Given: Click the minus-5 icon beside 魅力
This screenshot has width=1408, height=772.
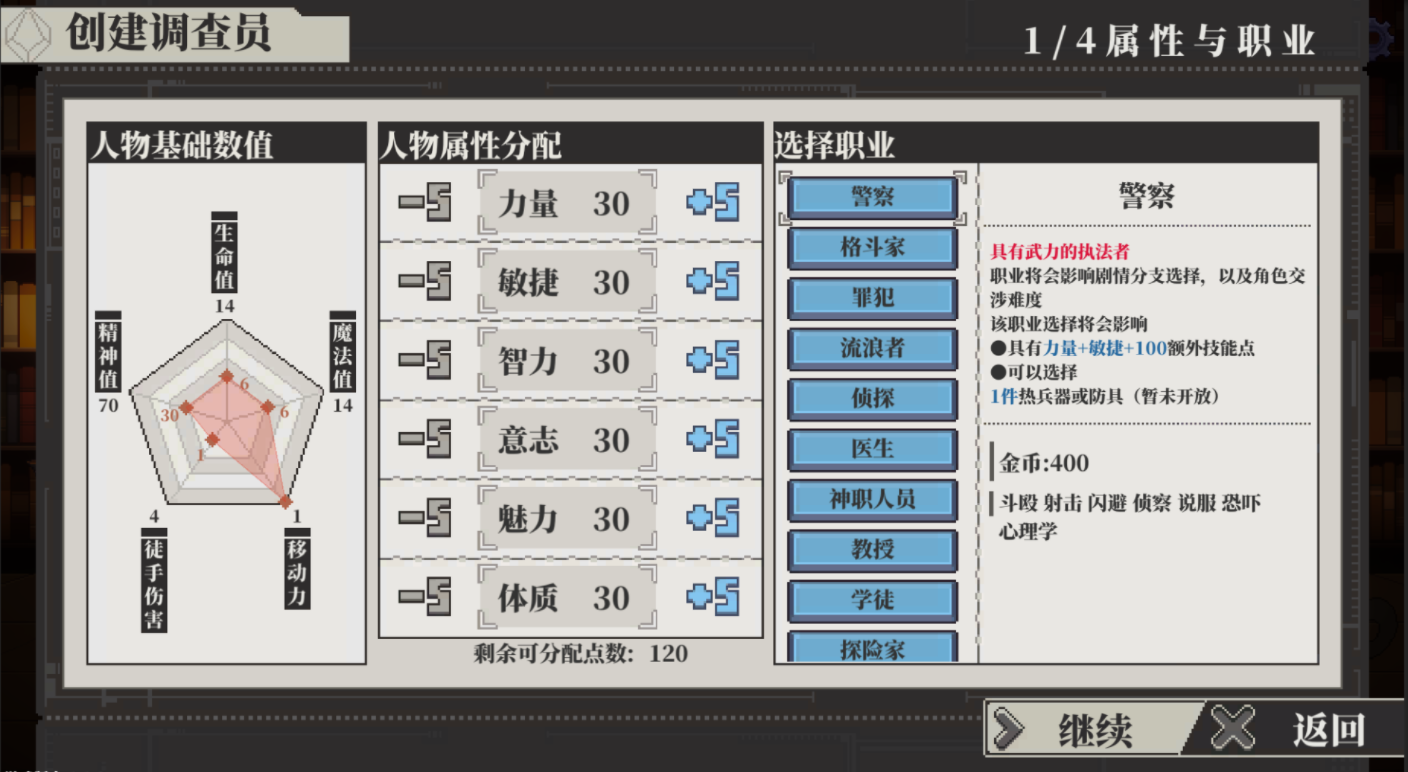Looking at the screenshot, I should click(425, 519).
